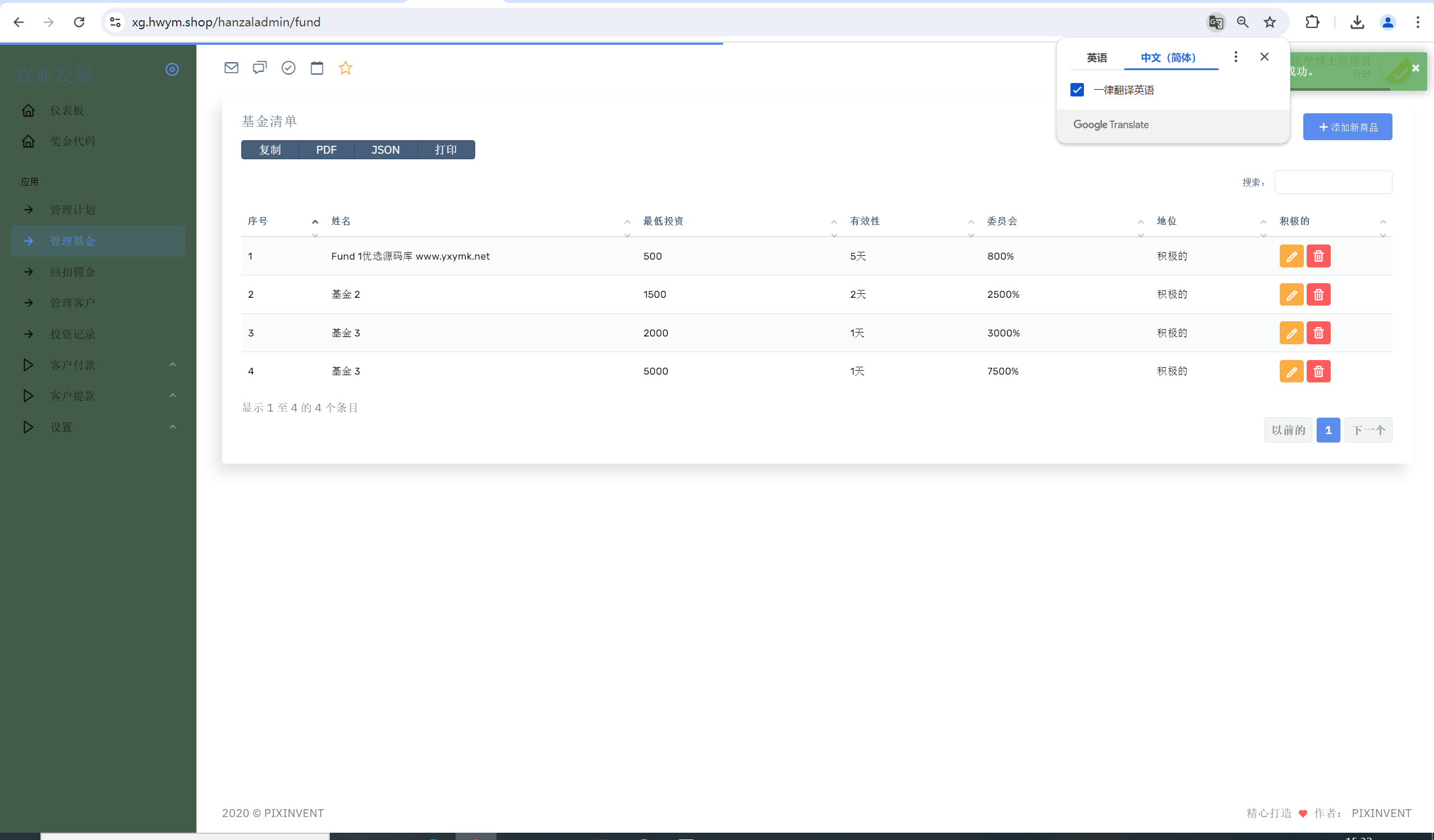Screen dimensions: 1434x840
Task: Sort table by 最低投资 column header
Action: click(x=663, y=221)
